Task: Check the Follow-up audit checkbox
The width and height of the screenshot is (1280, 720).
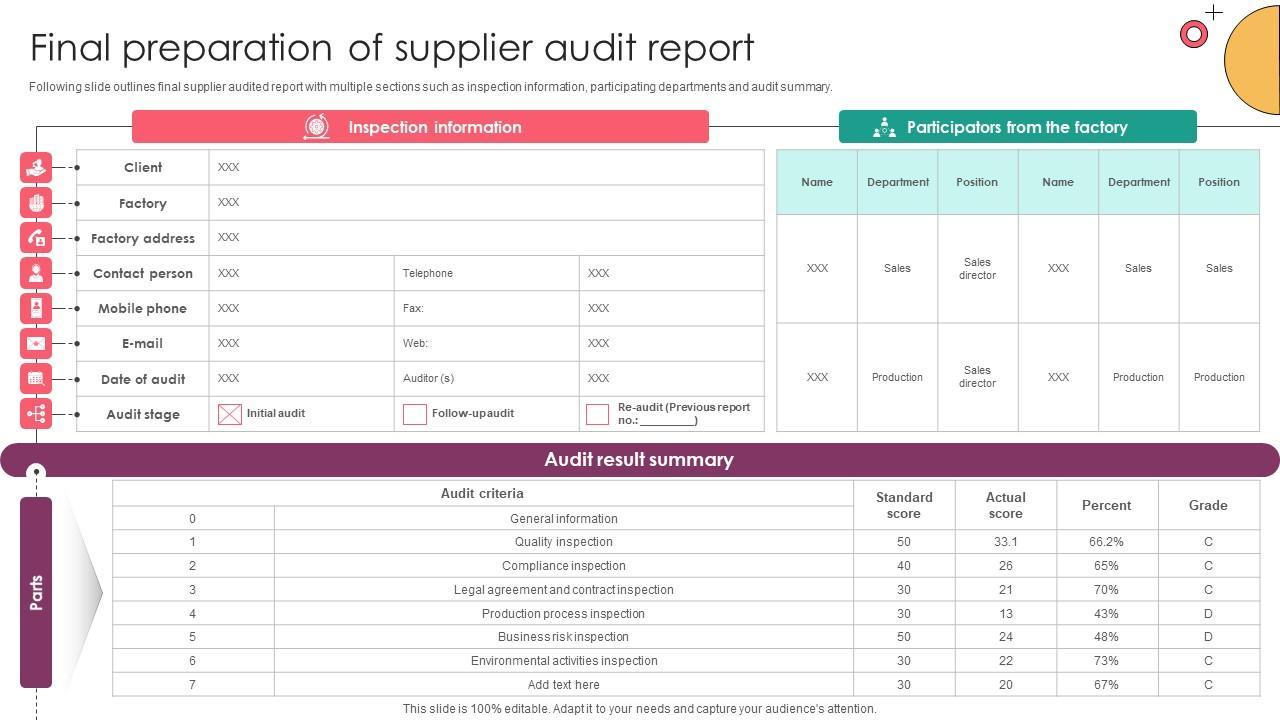Action: 415,414
